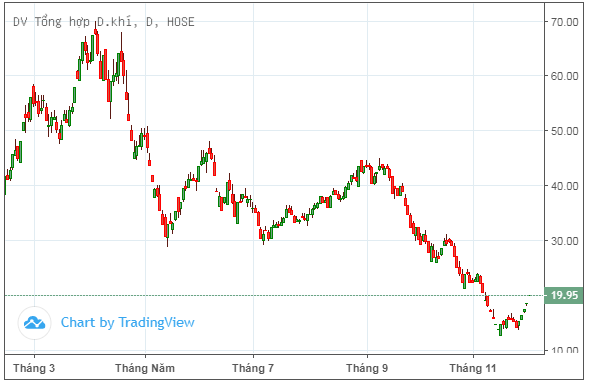Click the 40.00 price scale label
This screenshot has height=386, width=590.
(564, 186)
